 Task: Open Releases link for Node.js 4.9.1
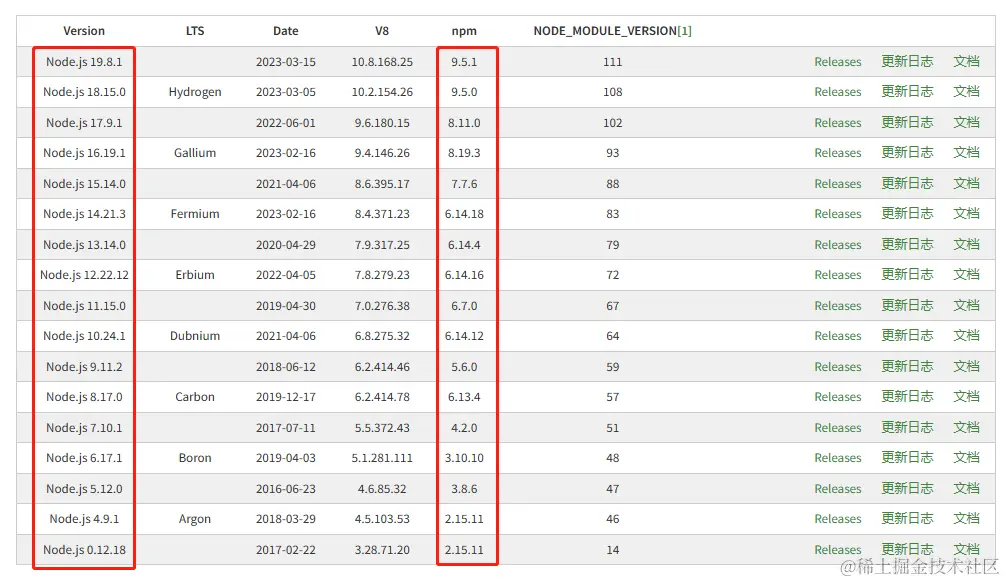coord(837,518)
